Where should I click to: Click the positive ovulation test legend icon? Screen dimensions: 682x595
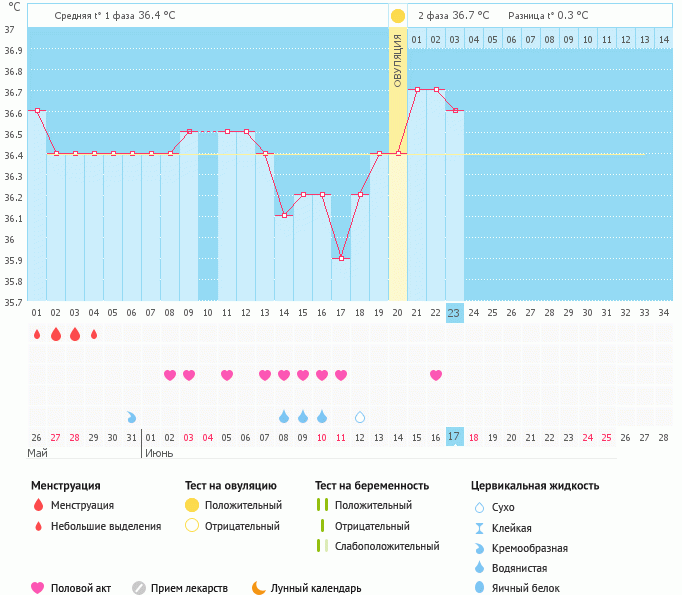tap(192, 505)
